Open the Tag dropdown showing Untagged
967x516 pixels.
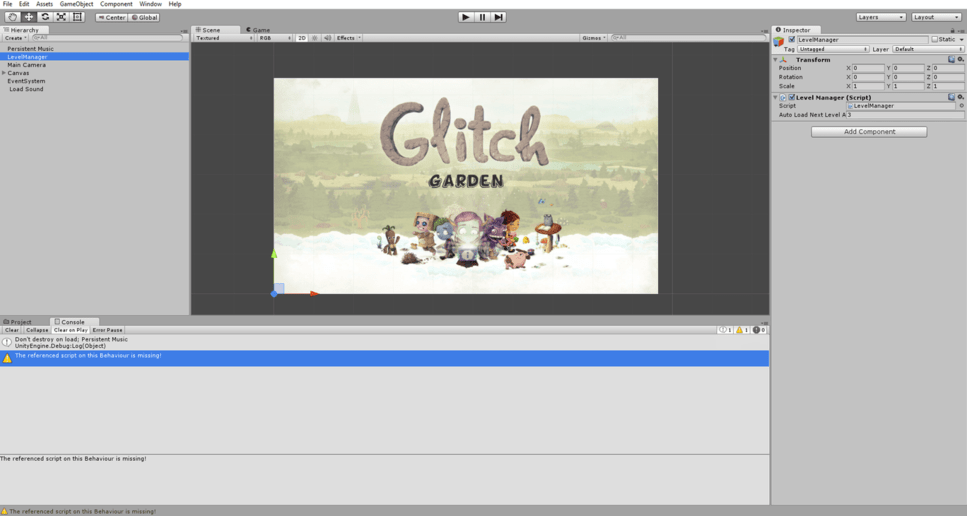(833, 49)
